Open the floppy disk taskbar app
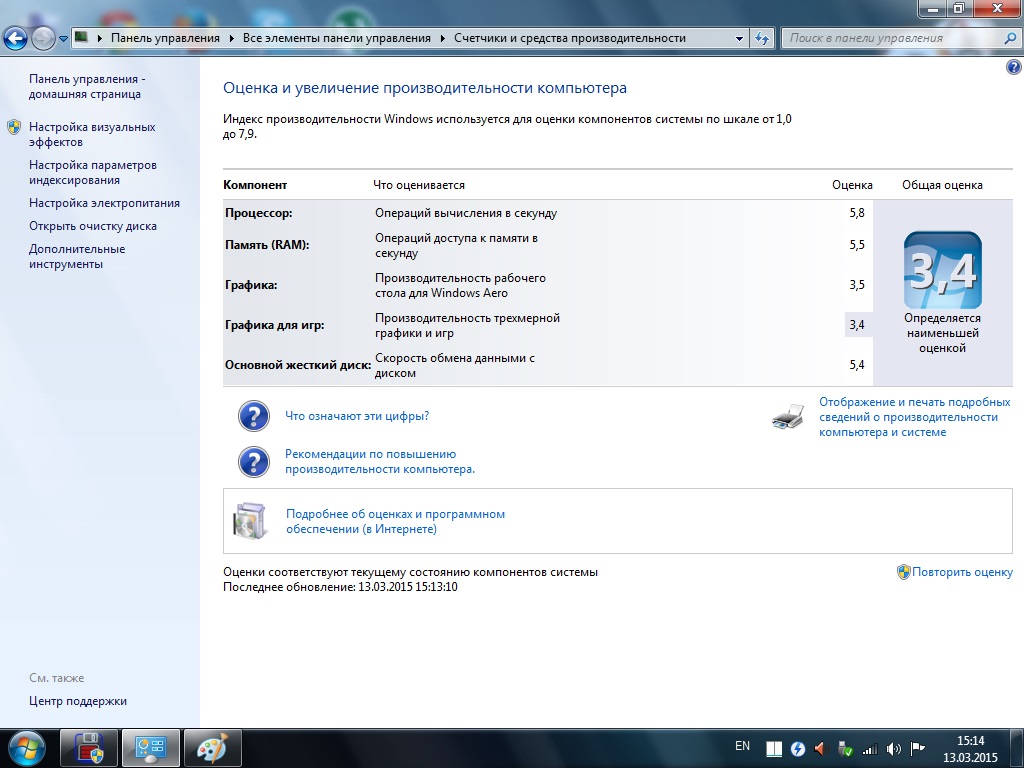 [89, 748]
